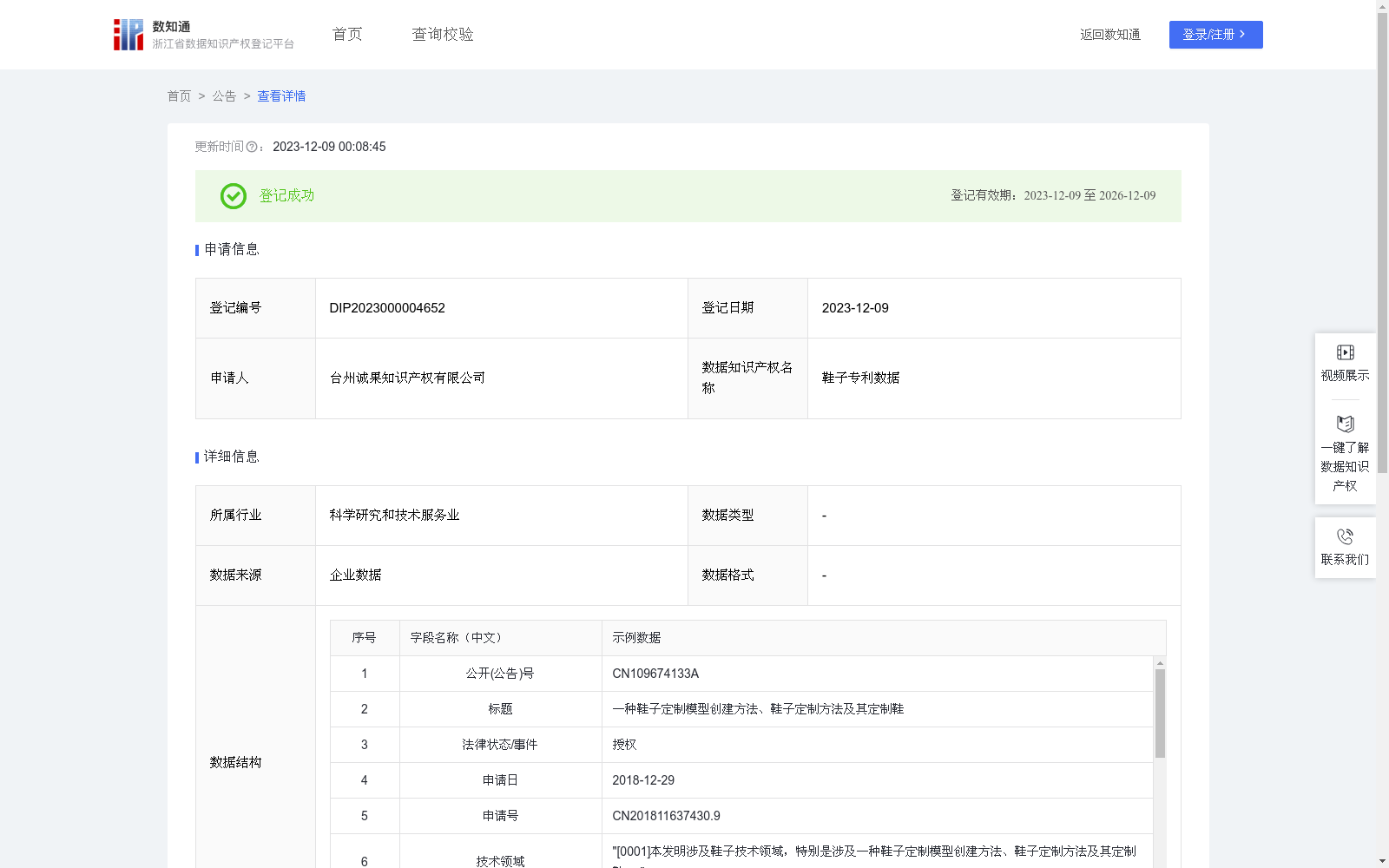Click the page scrollbar down arrow
This screenshot has width=1389, height=868.
click(1382, 861)
